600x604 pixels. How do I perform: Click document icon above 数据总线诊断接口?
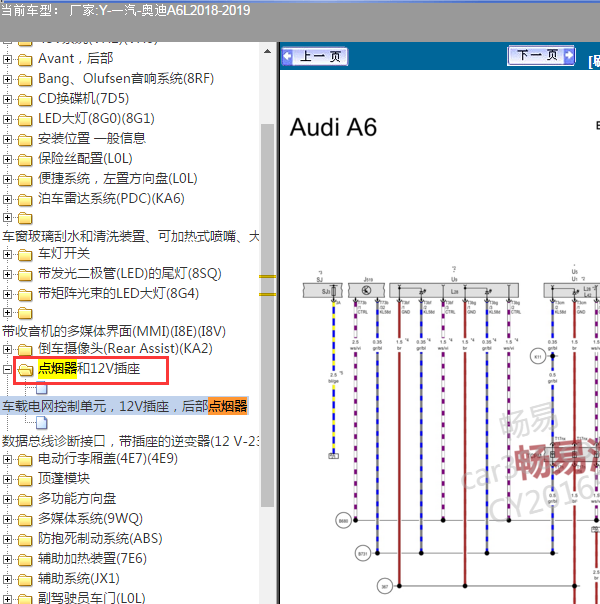[x=42, y=423]
